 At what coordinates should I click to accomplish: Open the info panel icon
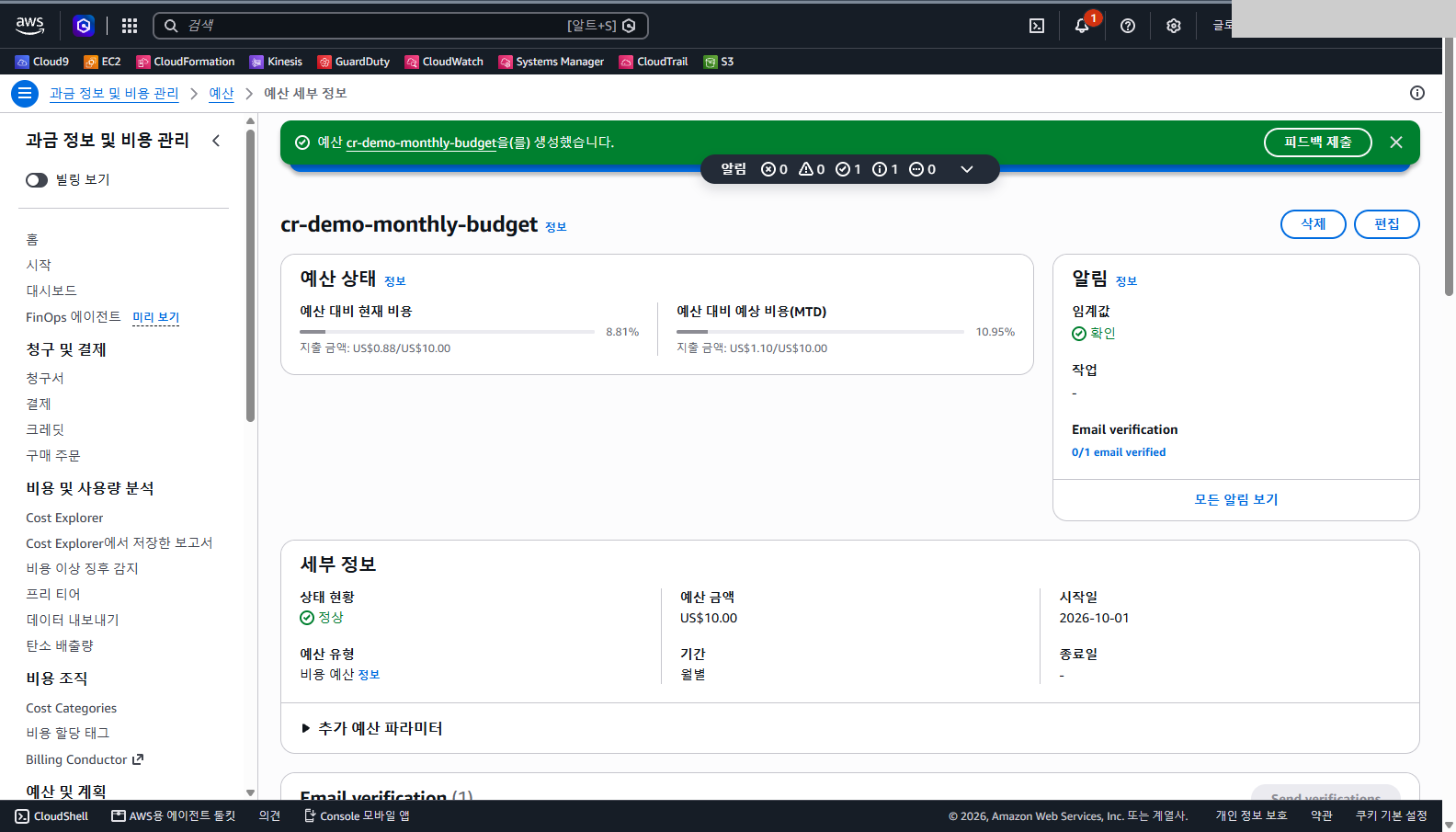click(1417, 93)
